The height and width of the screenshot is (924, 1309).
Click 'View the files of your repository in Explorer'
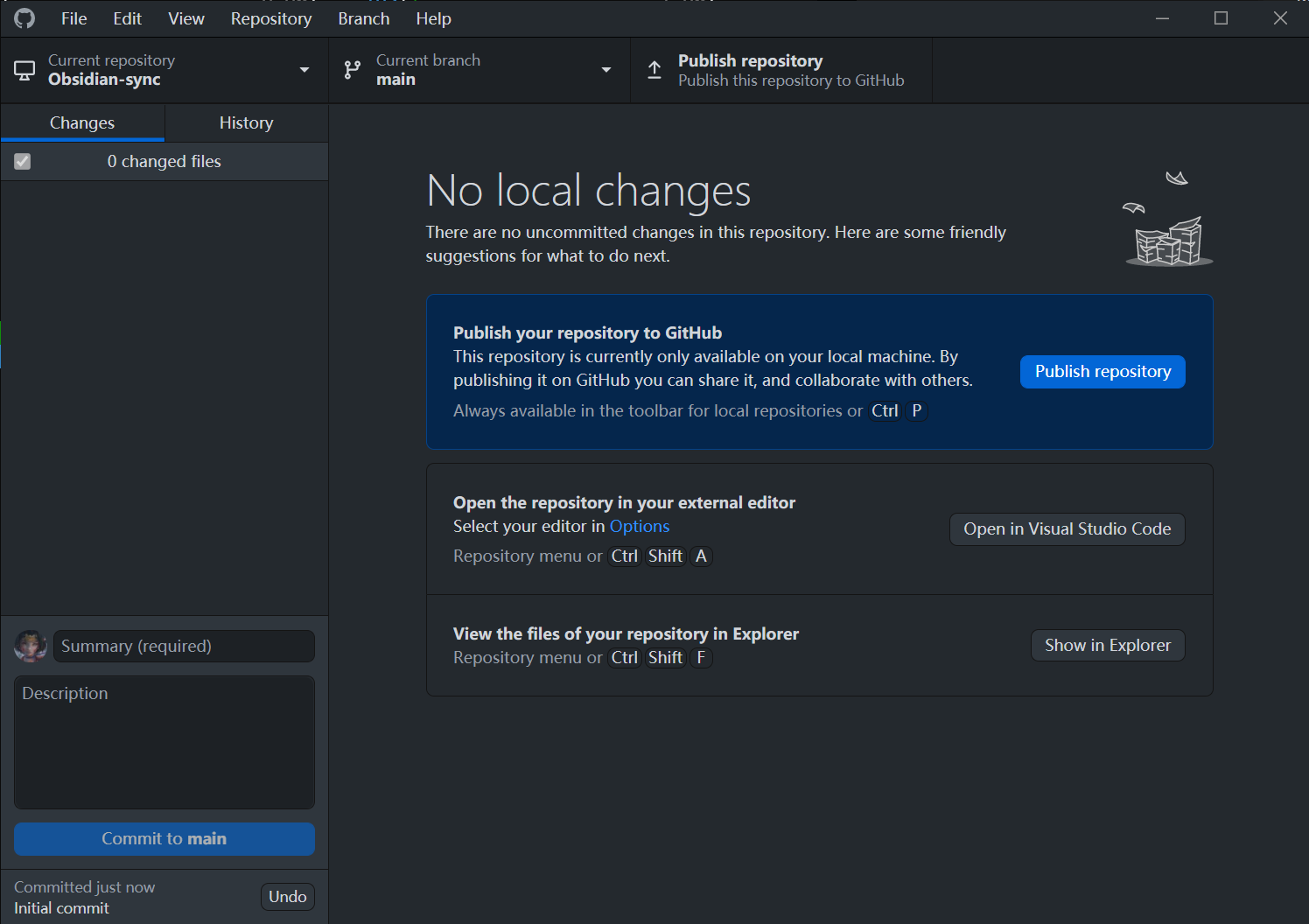coord(626,634)
